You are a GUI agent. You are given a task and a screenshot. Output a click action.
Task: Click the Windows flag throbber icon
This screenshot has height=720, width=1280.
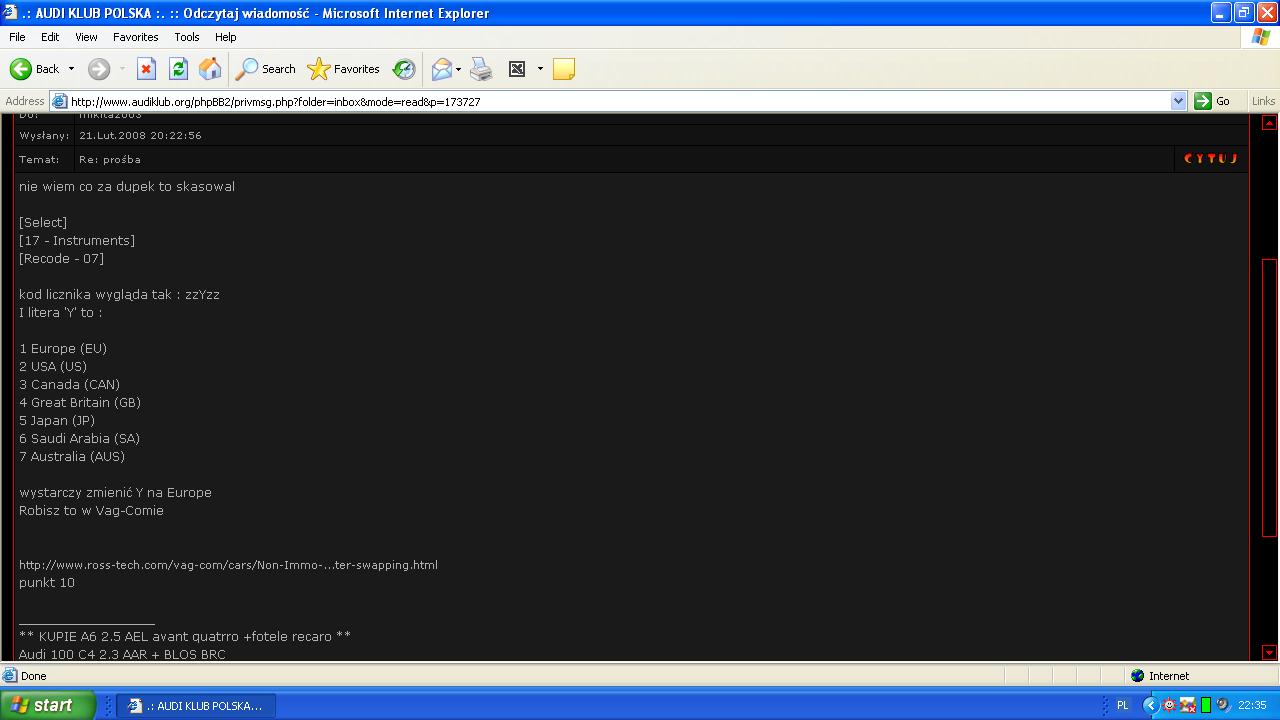pos(1261,37)
